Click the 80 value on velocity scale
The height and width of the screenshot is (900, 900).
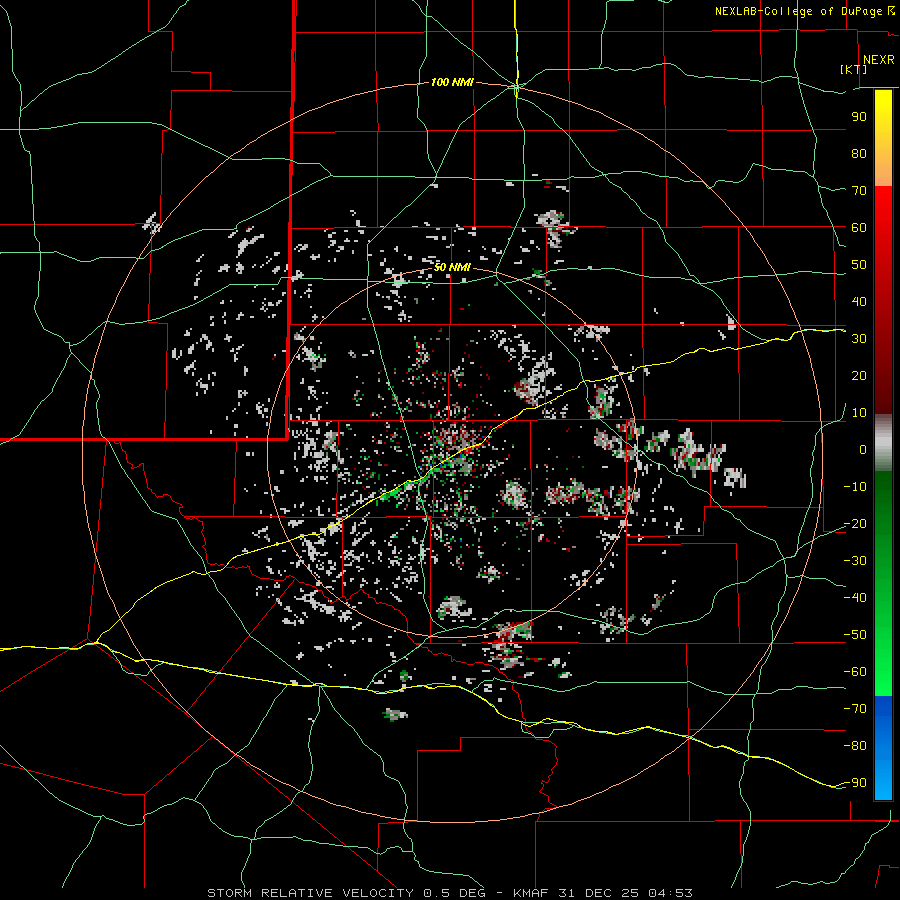[x=859, y=153]
